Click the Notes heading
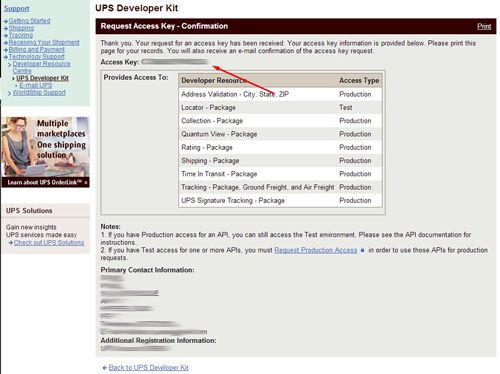This screenshot has height=374, width=500. point(111,227)
